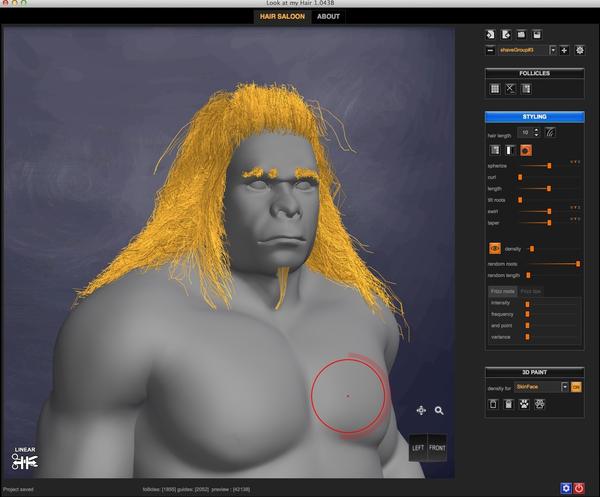Click the FOLLICLES panel header
Viewport: 600px width, 497px height.
click(x=535, y=73)
